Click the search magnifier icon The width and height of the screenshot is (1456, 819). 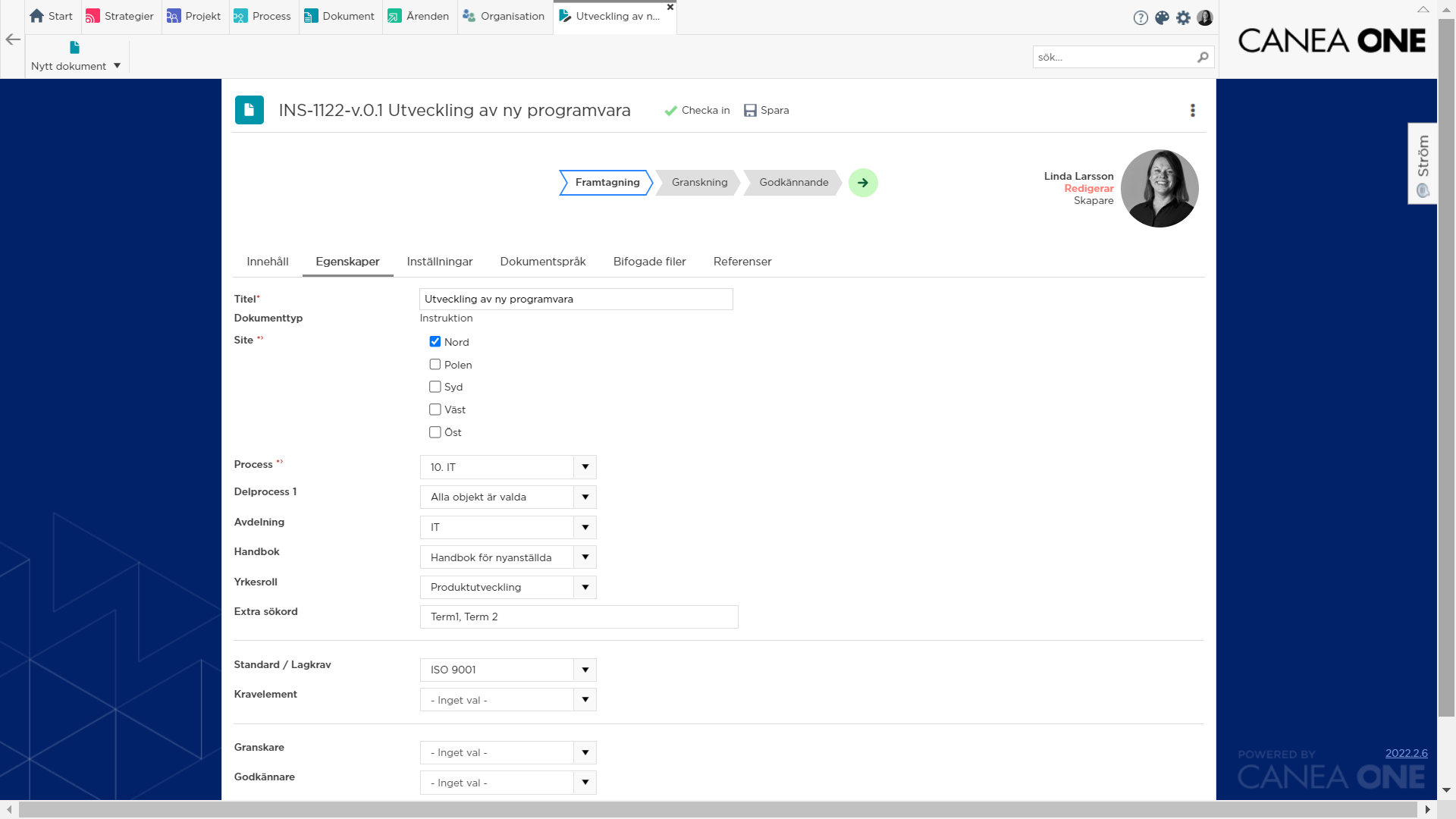pos(1203,57)
